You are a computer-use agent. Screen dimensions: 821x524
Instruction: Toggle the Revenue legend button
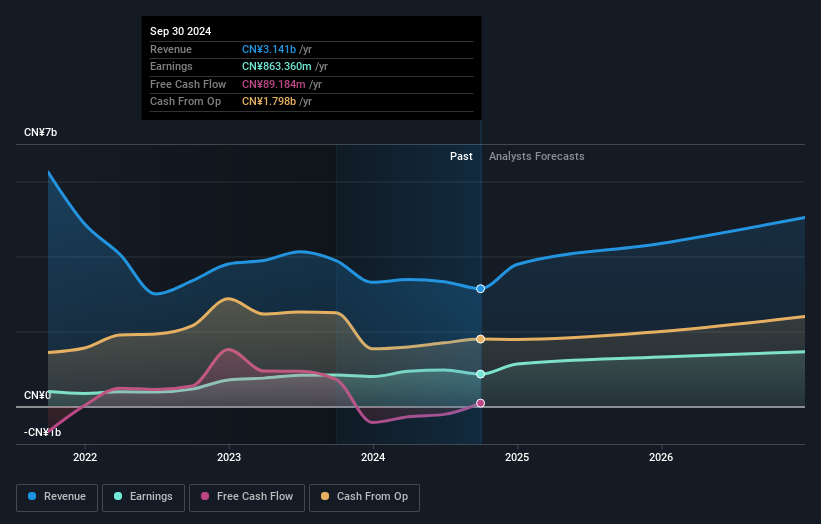point(57,497)
